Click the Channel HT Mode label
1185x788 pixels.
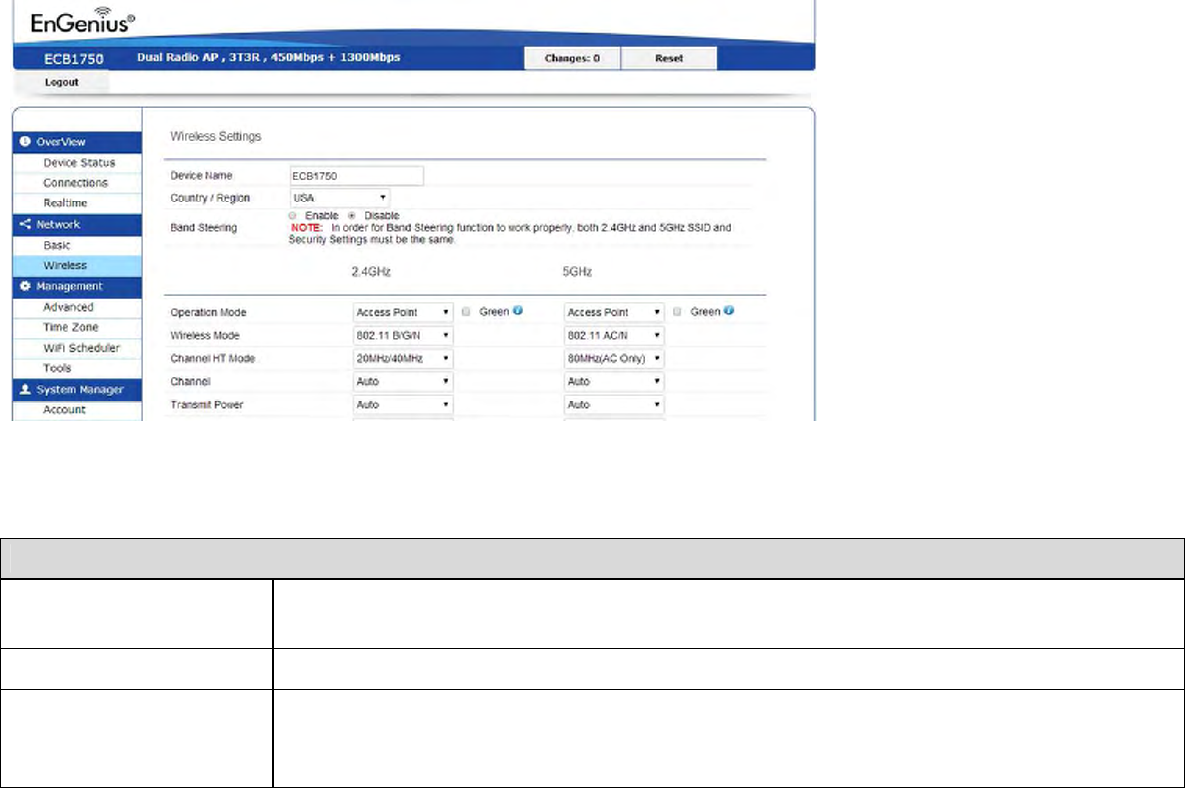pyautogui.click(x=212, y=358)
